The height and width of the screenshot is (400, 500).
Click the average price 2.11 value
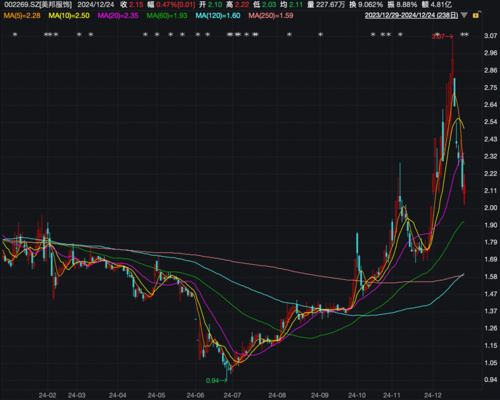point(296,5)
